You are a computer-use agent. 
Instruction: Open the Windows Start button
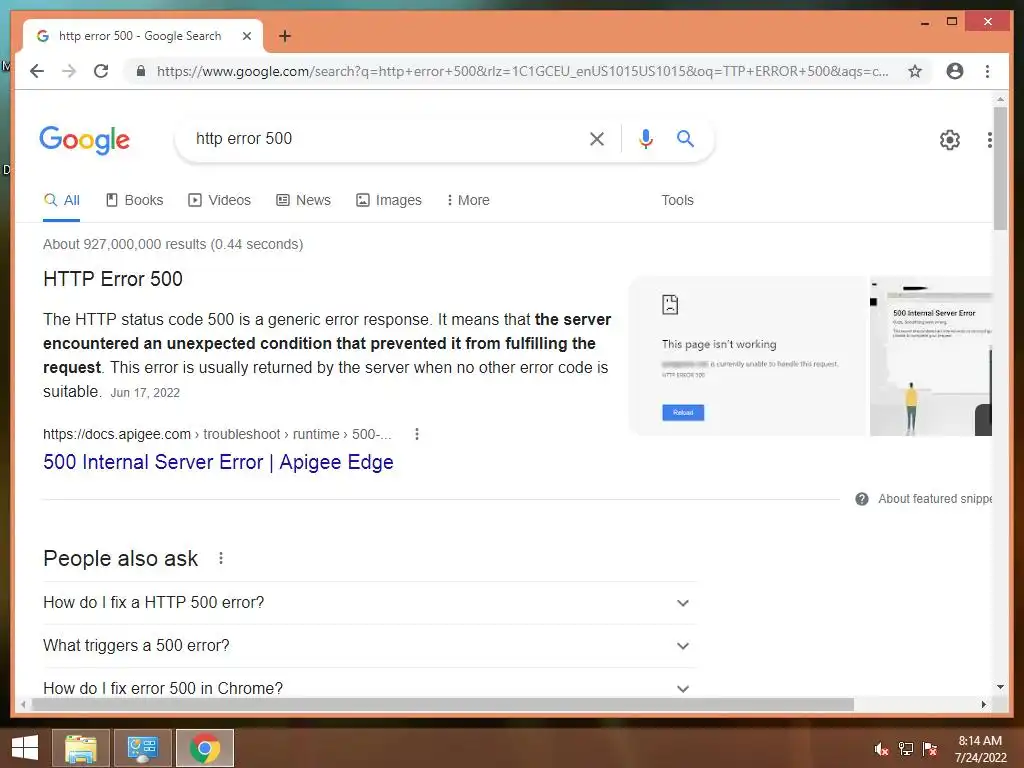[25, 748]
